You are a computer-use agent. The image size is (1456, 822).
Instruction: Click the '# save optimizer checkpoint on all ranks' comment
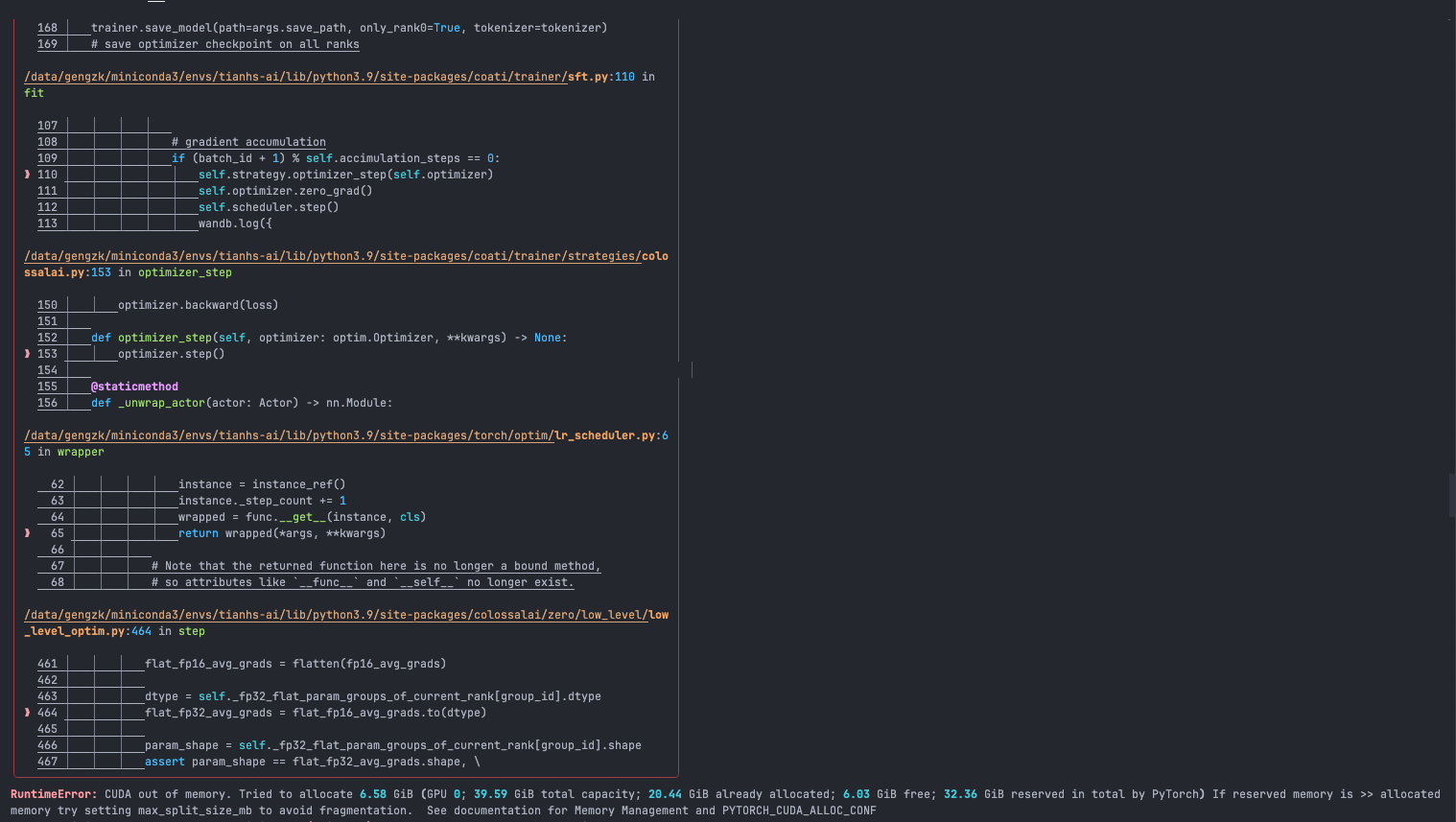click(x=225, y=44)
